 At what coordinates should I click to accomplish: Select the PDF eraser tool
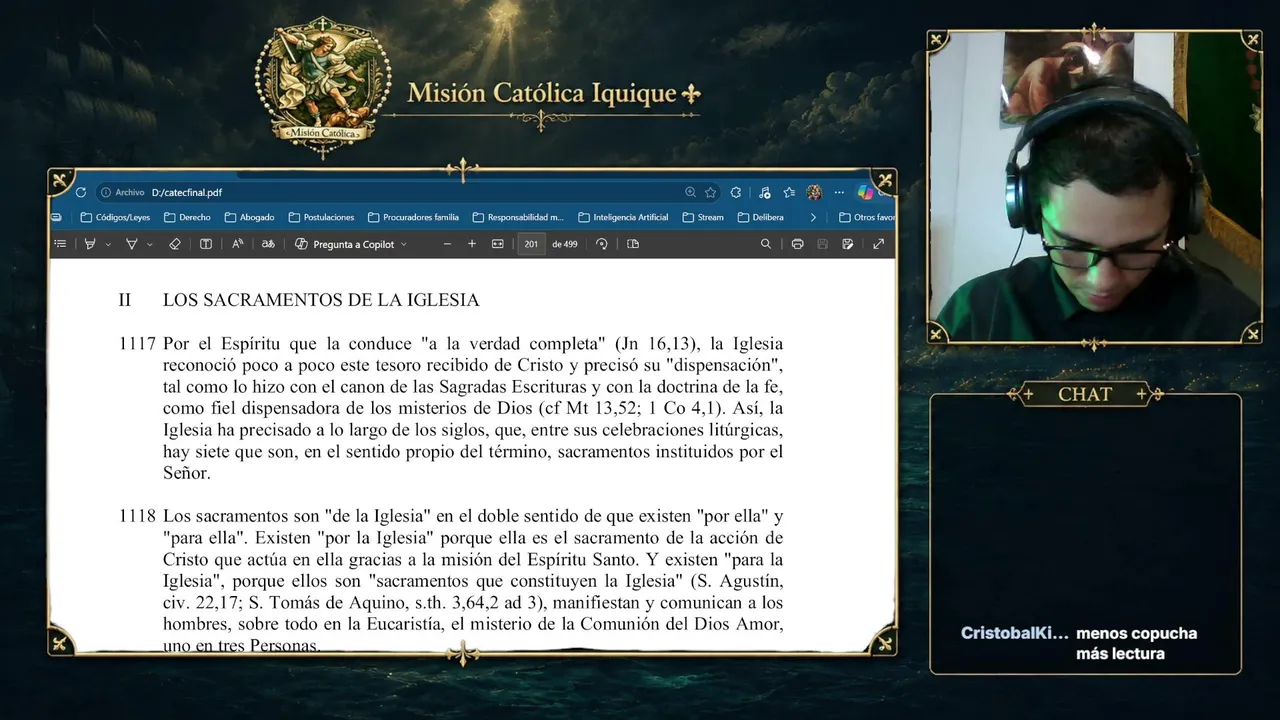point(174,244)
